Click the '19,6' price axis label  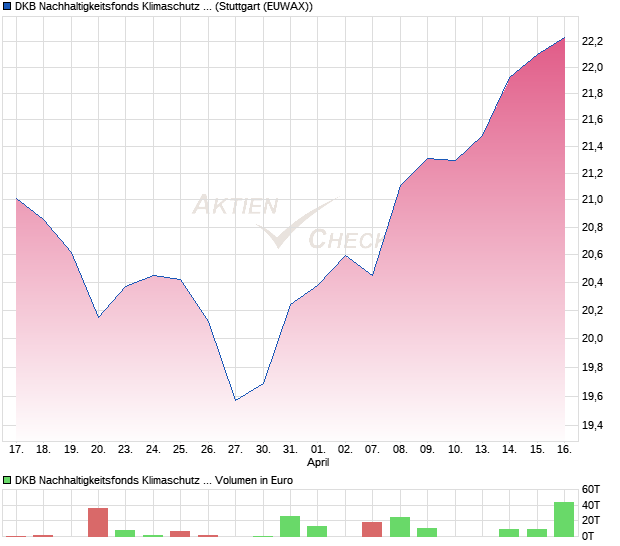click(592, 397)
